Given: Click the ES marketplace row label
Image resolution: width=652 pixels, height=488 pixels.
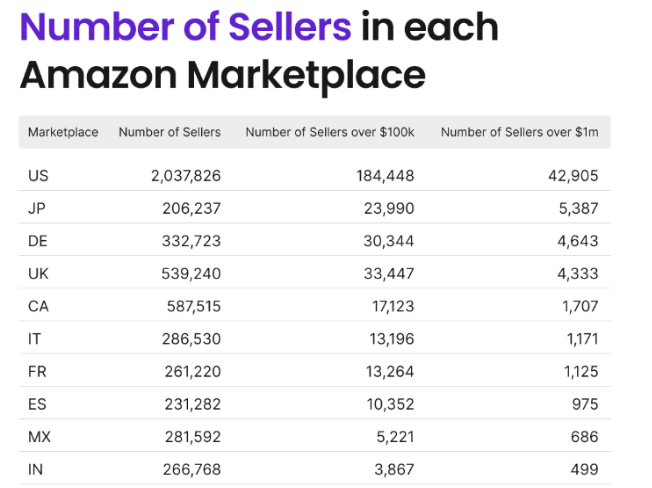Looking at the screenshot, I should 37,404.
